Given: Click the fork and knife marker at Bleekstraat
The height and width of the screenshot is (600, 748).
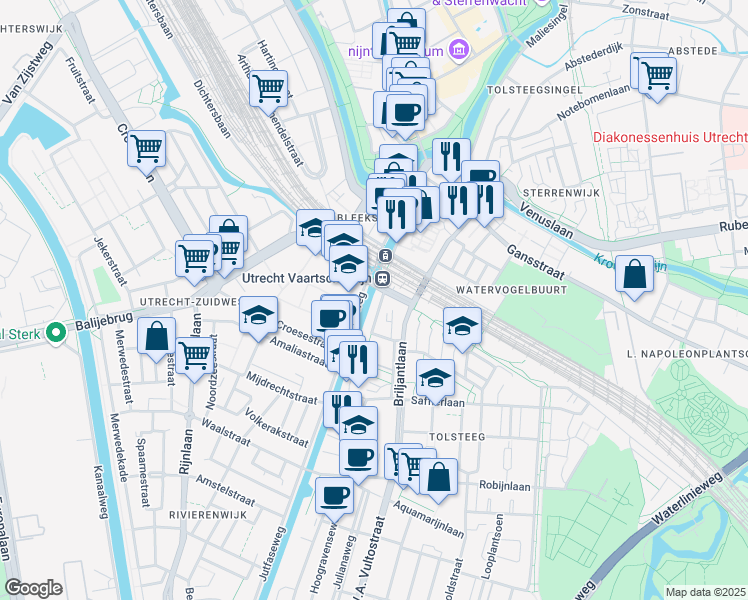Looking at the screenshot, I should pyautogui.click(x=396, y=215).
